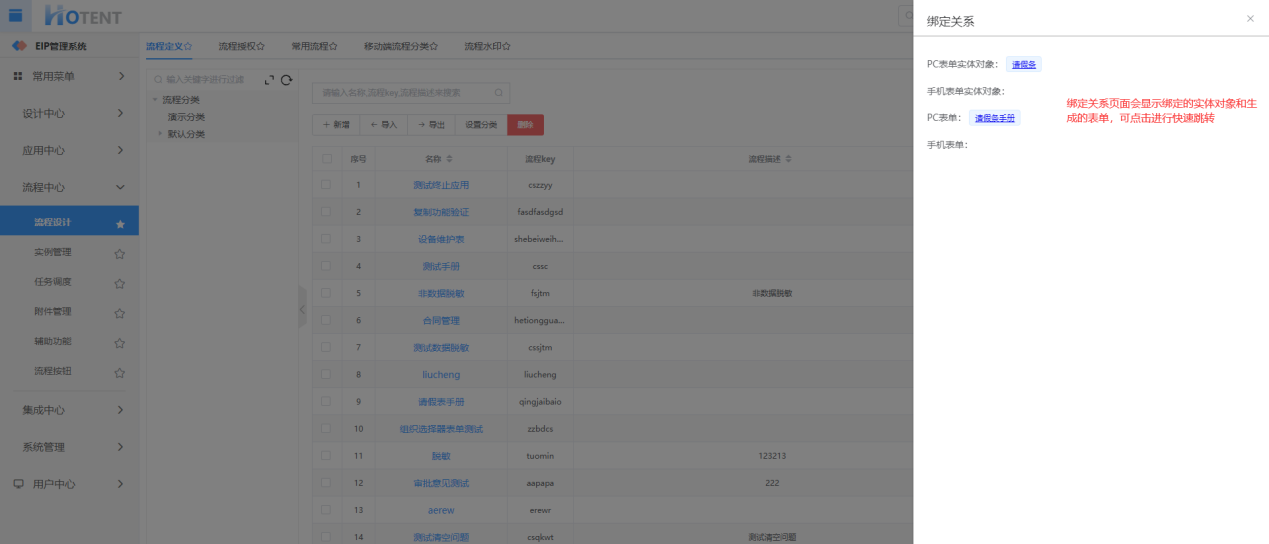Favorite 流程按钮 with its star icon

click(120, 373)
